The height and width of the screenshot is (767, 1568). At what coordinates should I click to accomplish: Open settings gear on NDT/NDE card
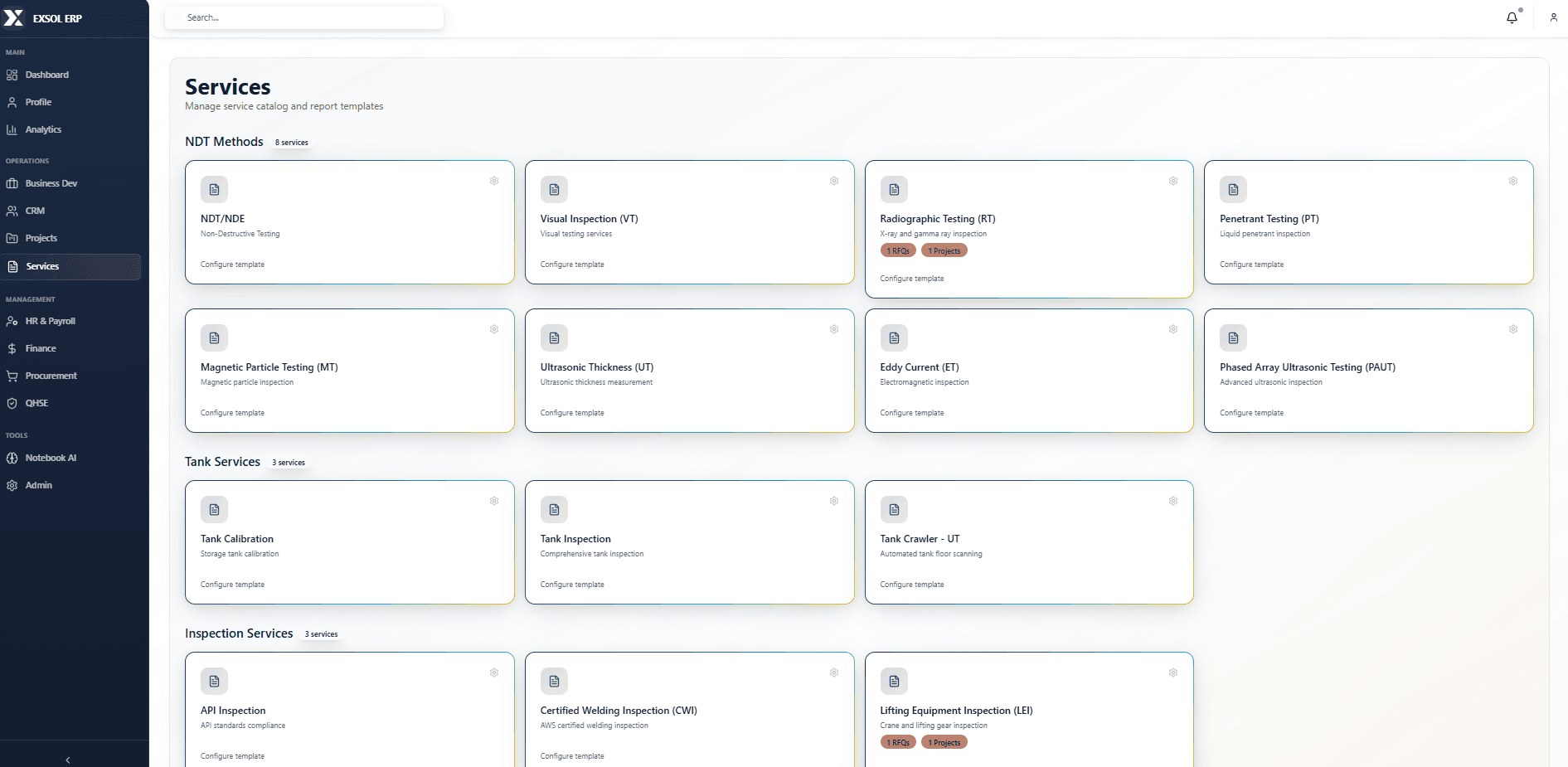[x=494, y=181]
